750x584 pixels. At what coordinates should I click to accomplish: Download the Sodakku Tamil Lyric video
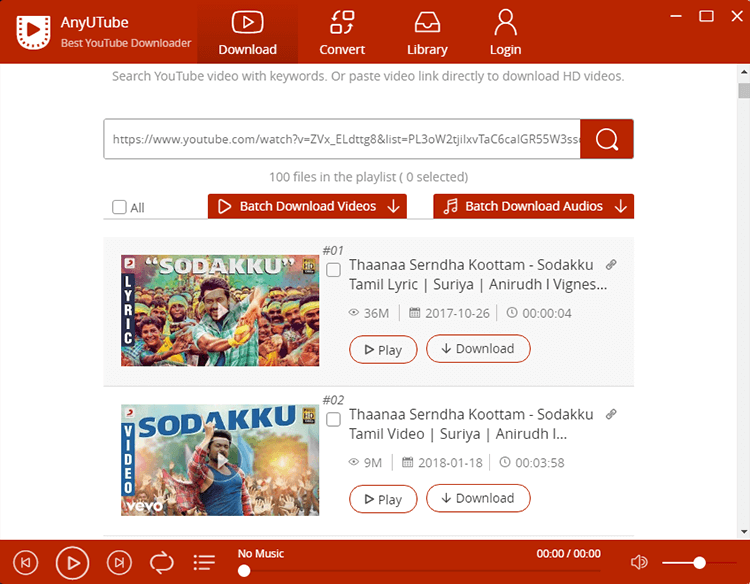478,349
